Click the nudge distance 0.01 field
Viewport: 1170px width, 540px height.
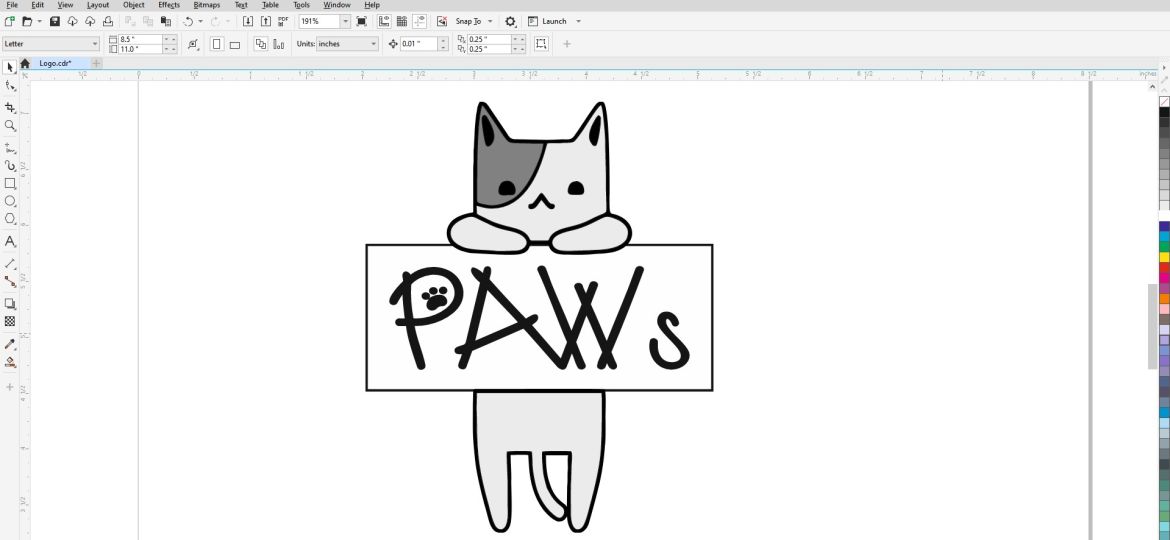419,44
